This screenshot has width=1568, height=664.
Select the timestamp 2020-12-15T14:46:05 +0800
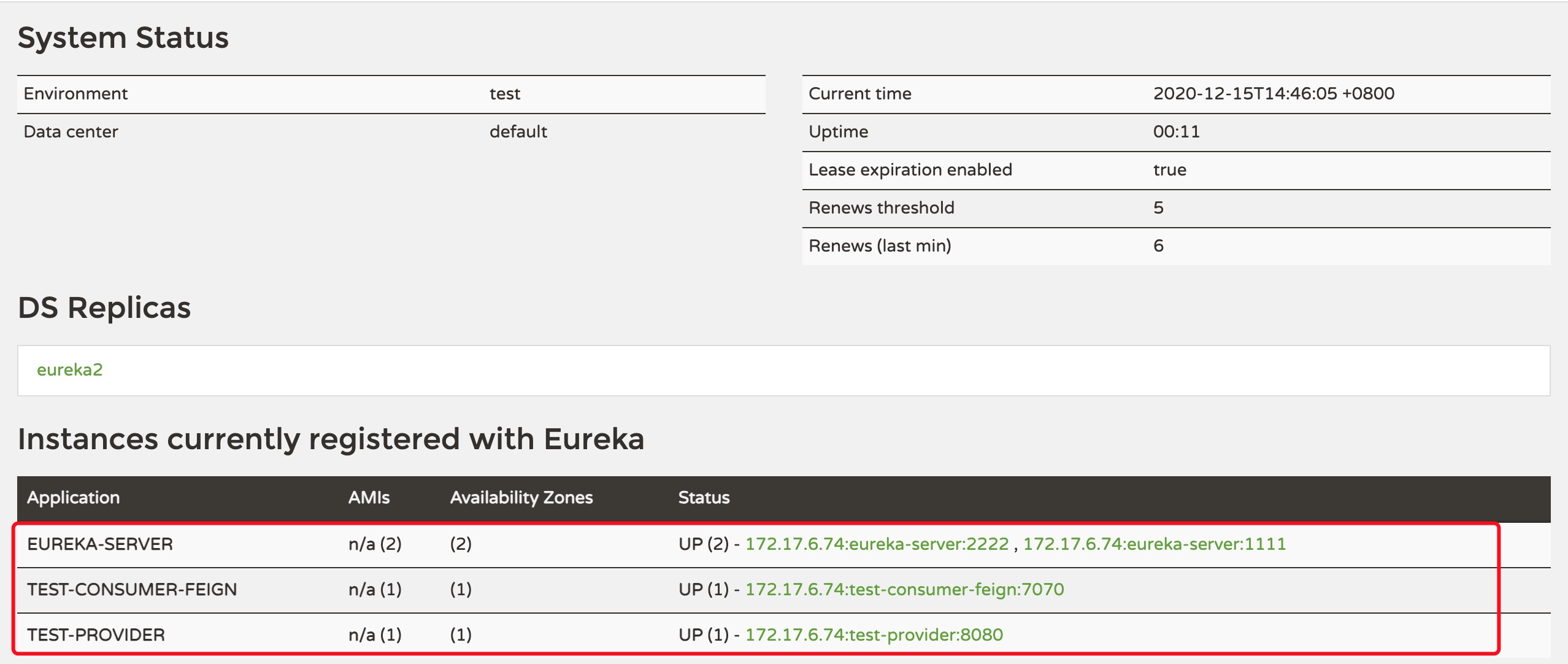coord(1274,93)
